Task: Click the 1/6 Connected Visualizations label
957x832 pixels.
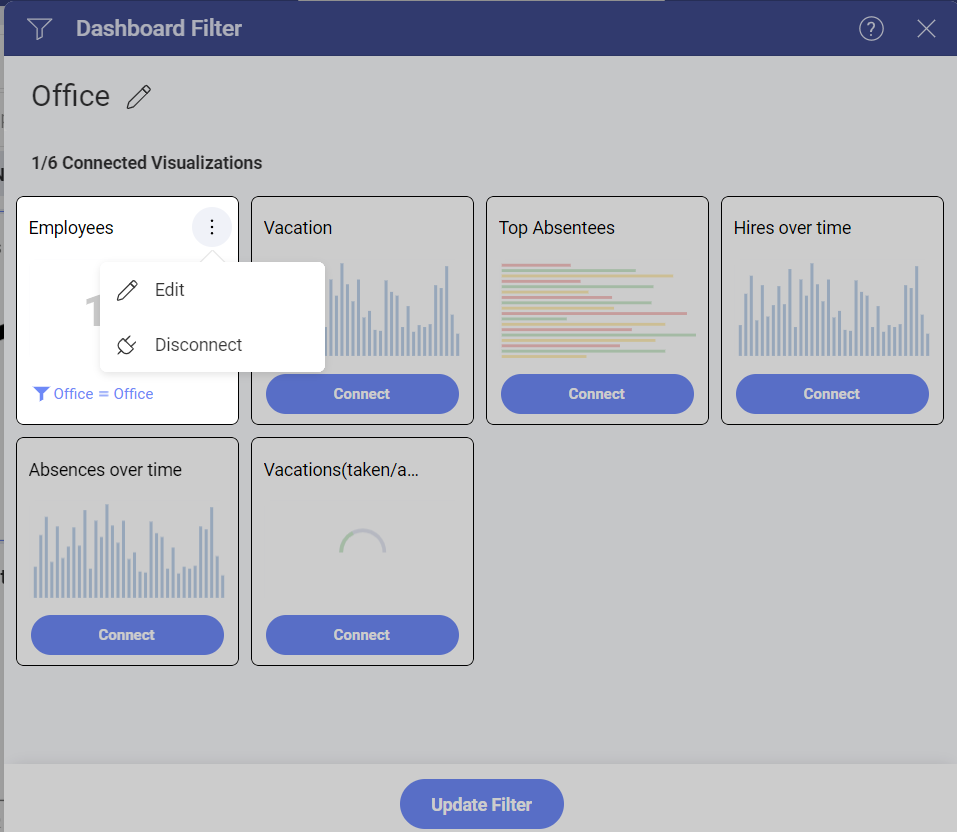Action: click(147, 163)
